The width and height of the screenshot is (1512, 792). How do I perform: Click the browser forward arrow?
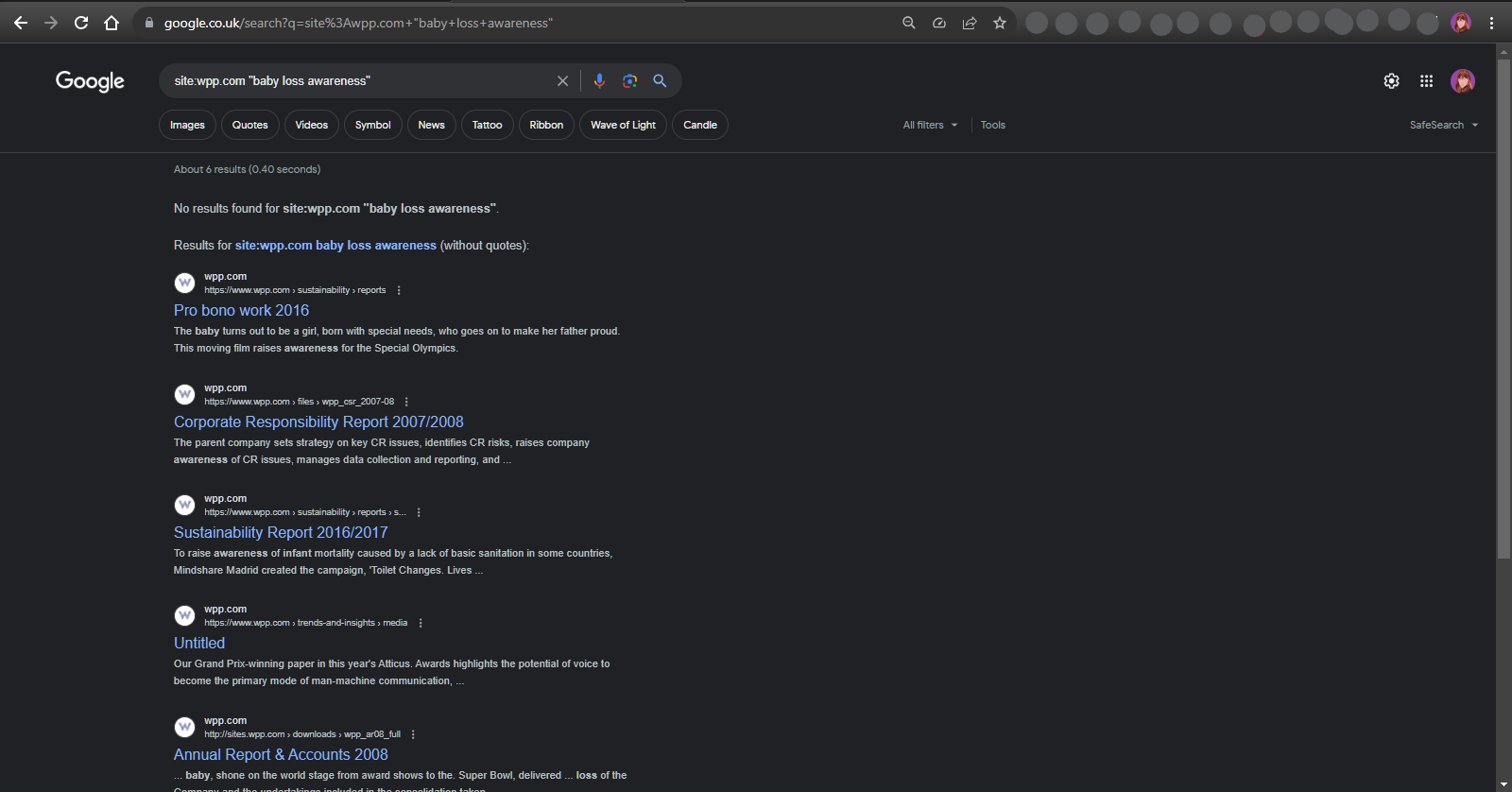coord(51,23)
